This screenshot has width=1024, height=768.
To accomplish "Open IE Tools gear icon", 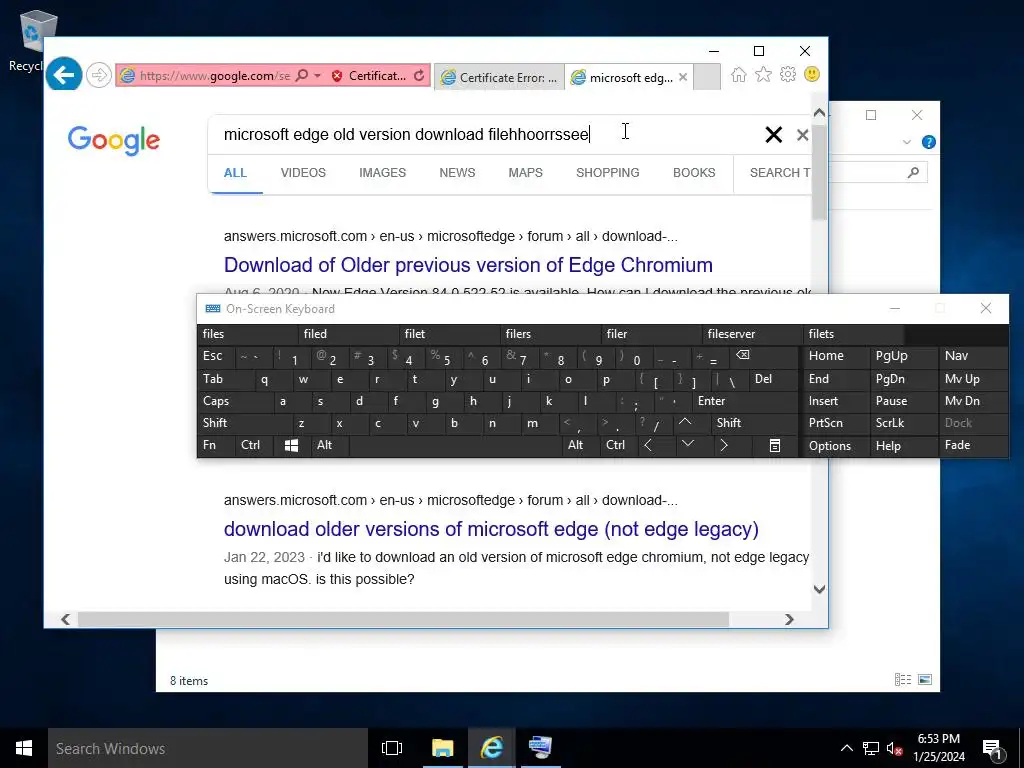I will click(788, 74).
